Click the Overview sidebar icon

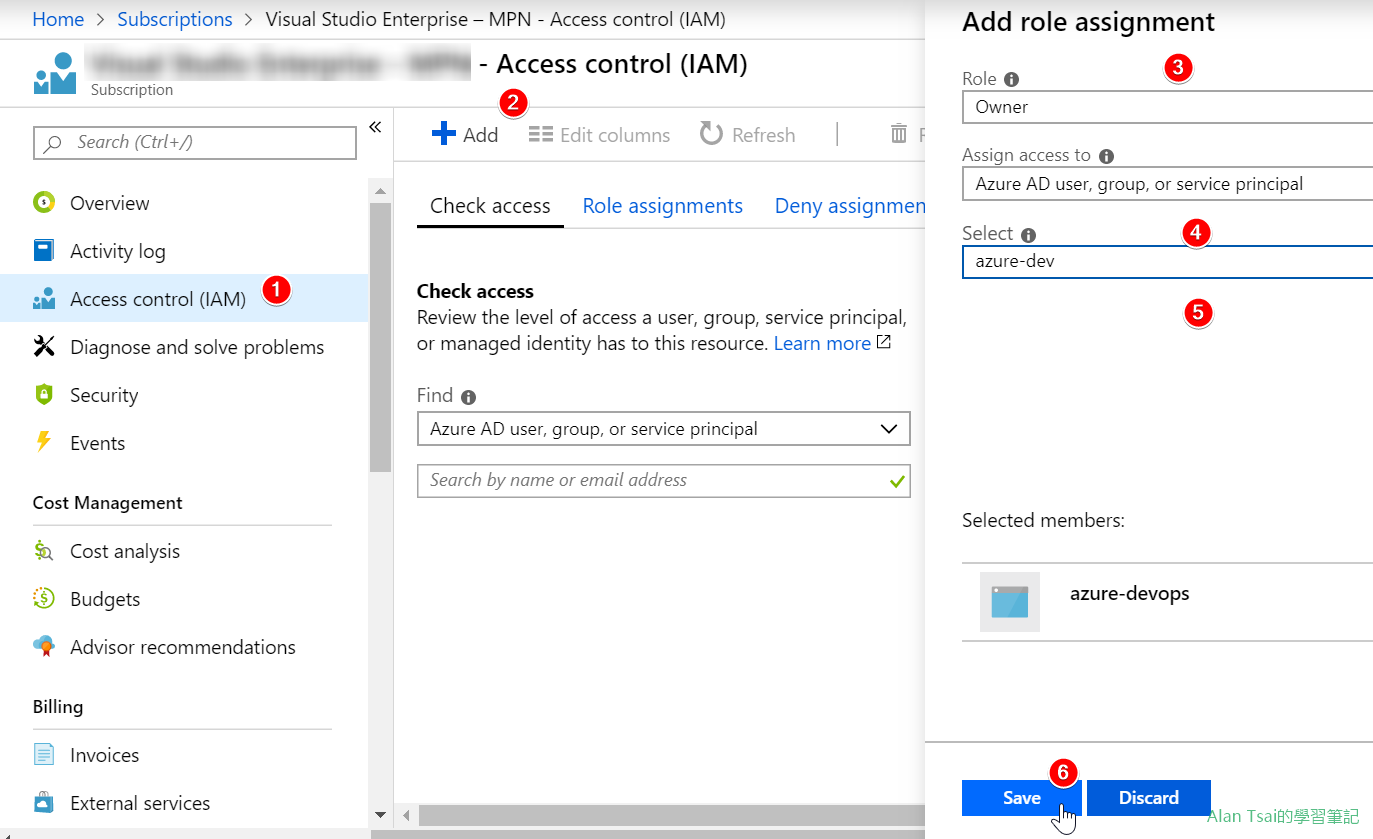pos(44,203)
